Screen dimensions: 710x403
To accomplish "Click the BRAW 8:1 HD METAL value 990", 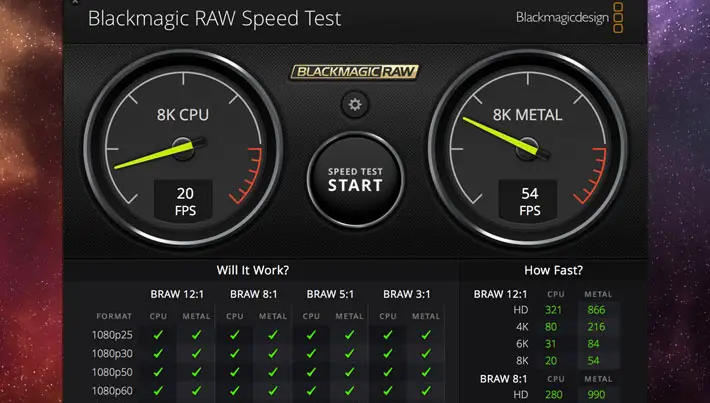I will coord(596,394).
